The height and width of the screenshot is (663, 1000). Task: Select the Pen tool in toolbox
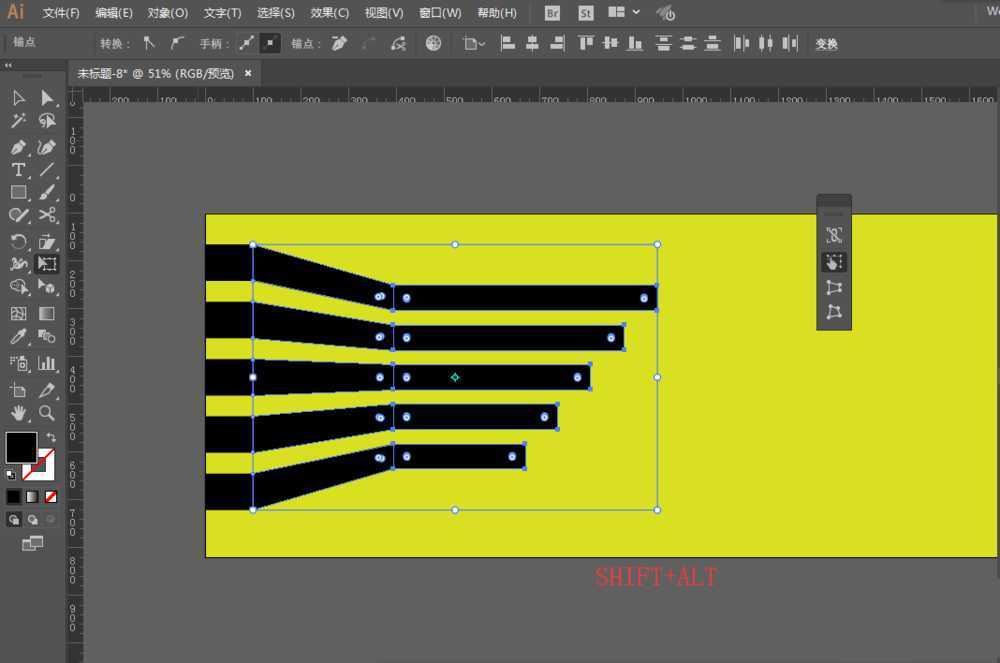coord(18,147)
